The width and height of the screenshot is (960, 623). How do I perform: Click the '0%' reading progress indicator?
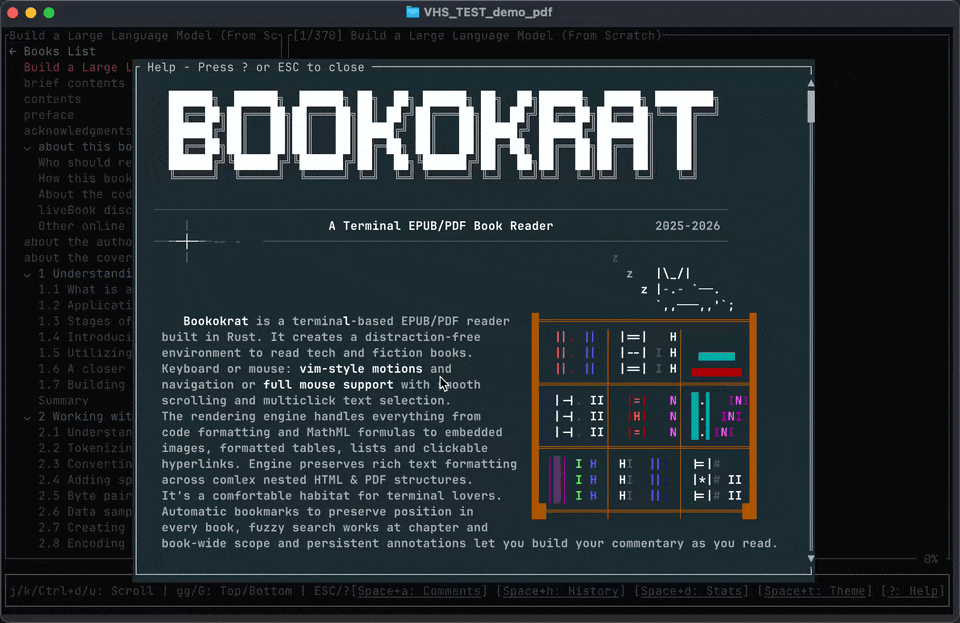click(931, 559)
